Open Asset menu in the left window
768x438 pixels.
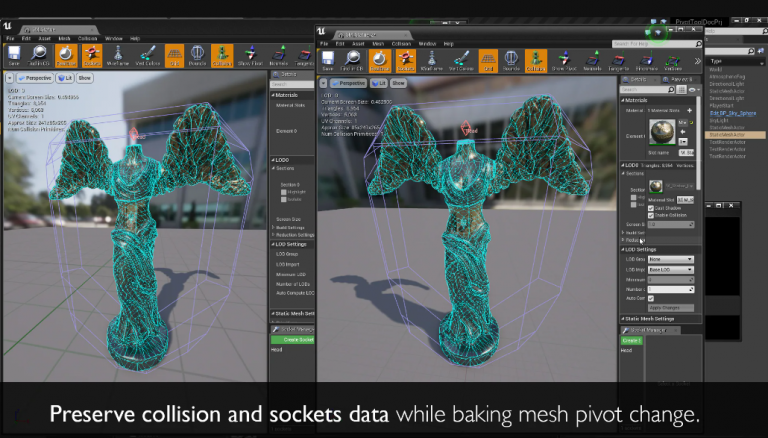click(x=45, y=38)
